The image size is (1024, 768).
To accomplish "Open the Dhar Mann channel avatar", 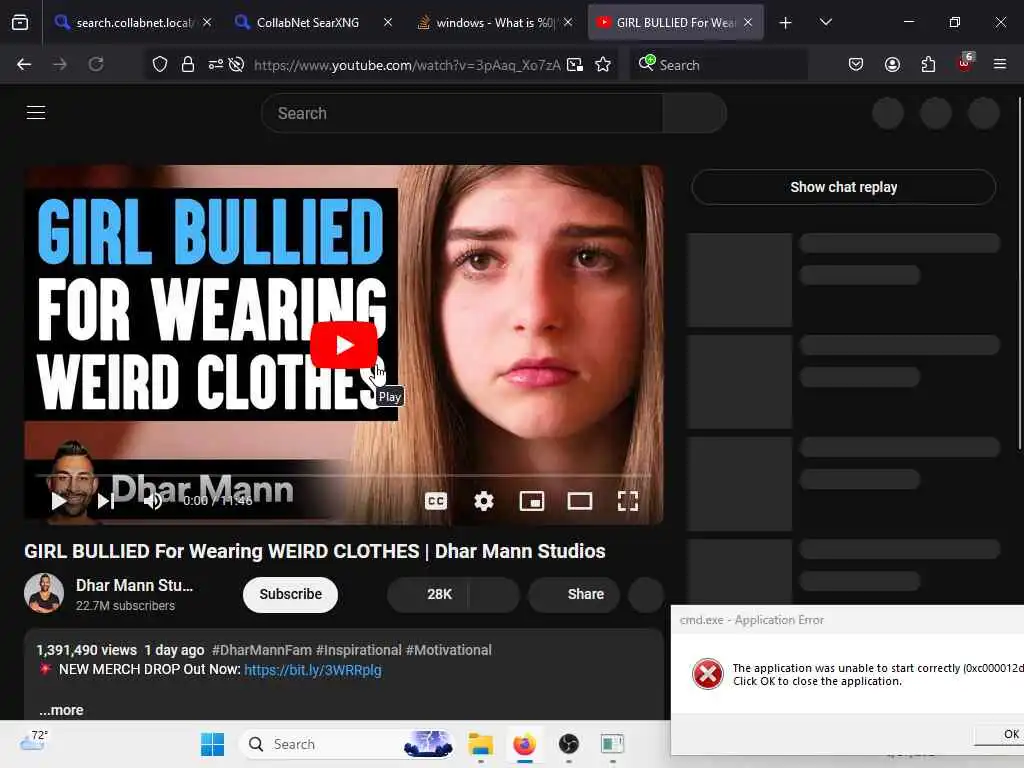I will (44, 593).
